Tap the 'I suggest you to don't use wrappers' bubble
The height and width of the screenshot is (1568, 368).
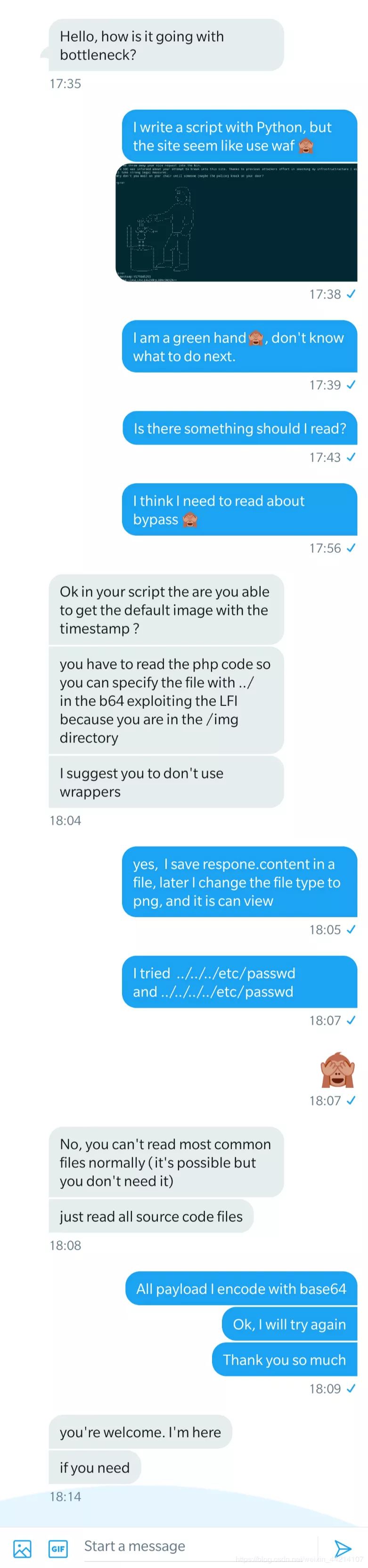click(166, 782)
